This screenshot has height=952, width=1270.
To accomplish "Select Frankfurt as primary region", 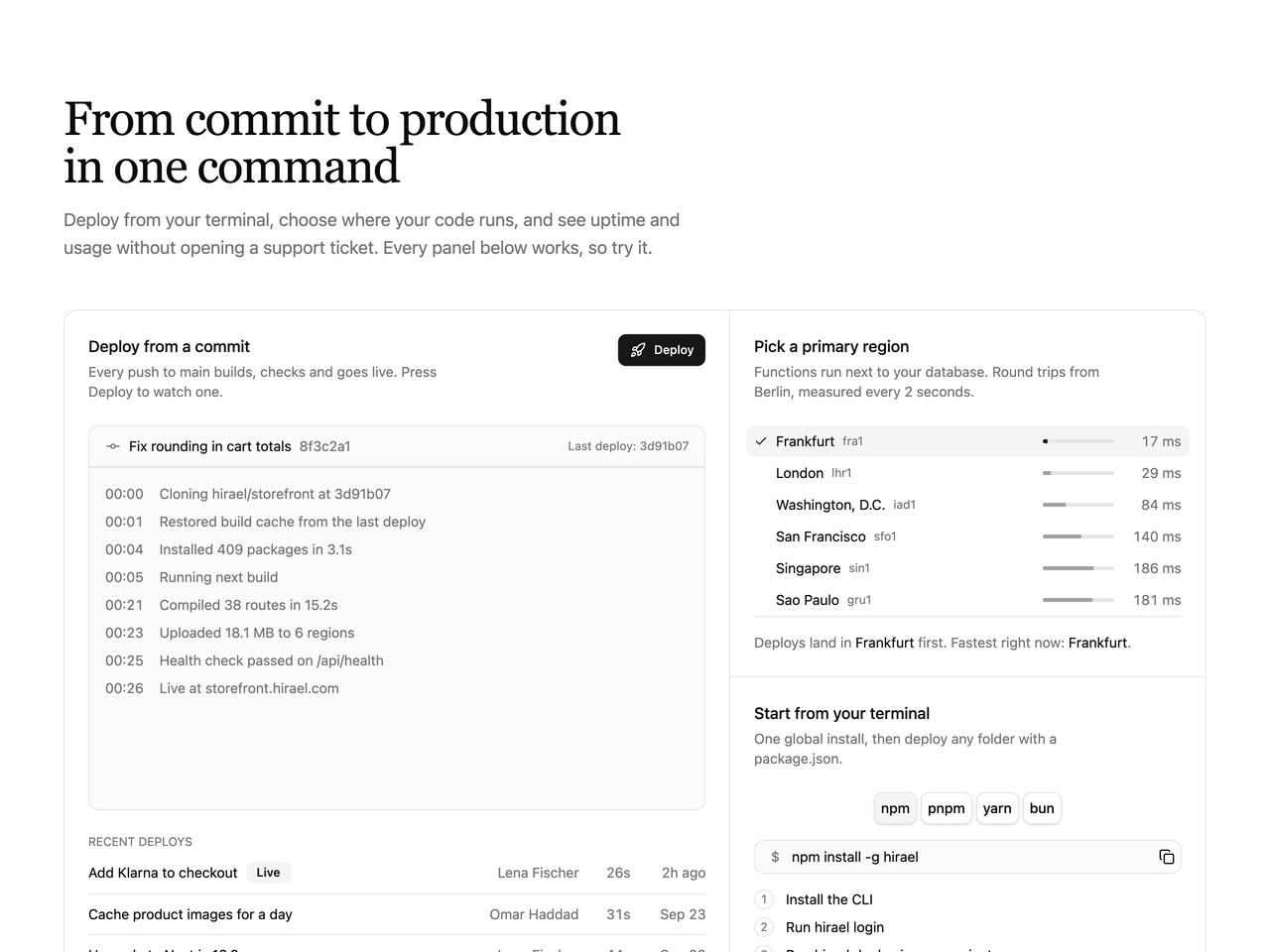I will pyautogui.click(x=967, y=441).
